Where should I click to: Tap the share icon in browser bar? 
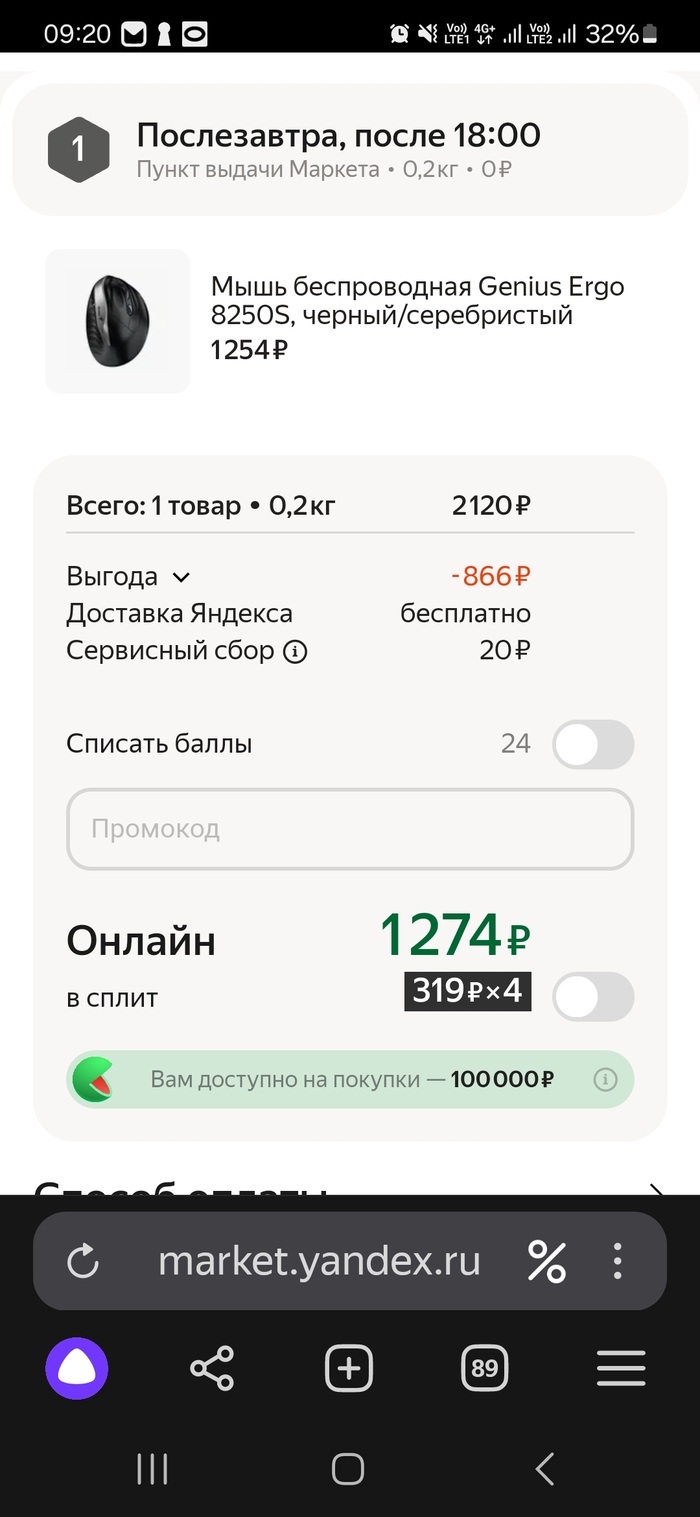pyautogui.click(x=212, y=1368)
